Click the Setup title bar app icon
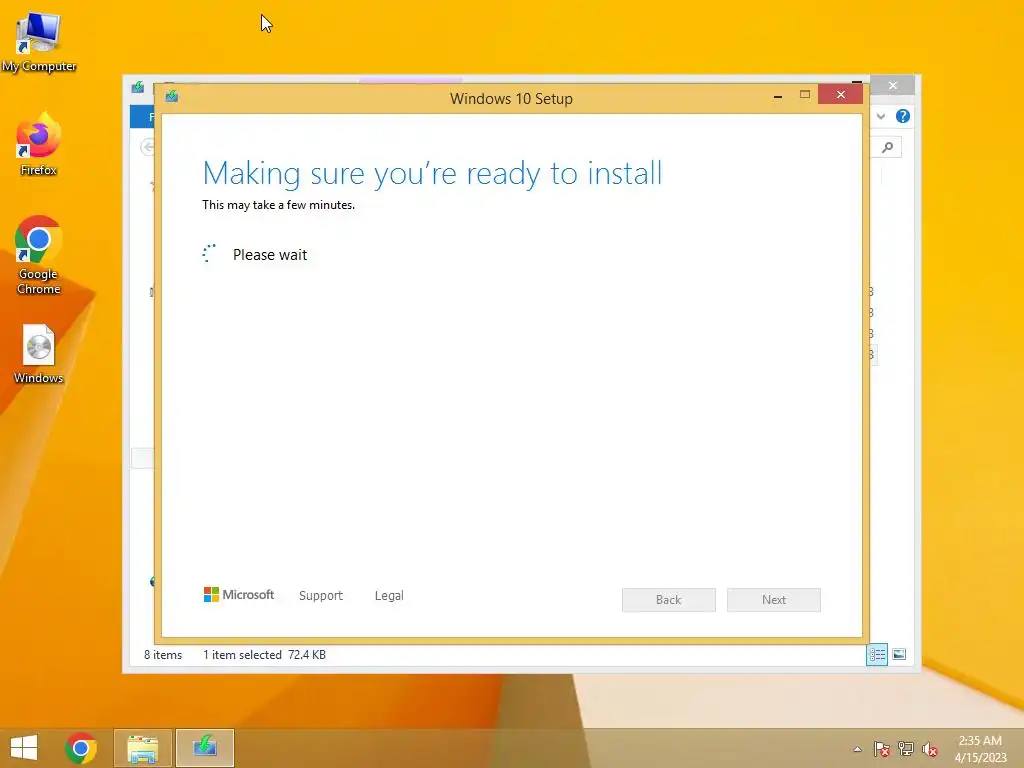 [172, 97]
